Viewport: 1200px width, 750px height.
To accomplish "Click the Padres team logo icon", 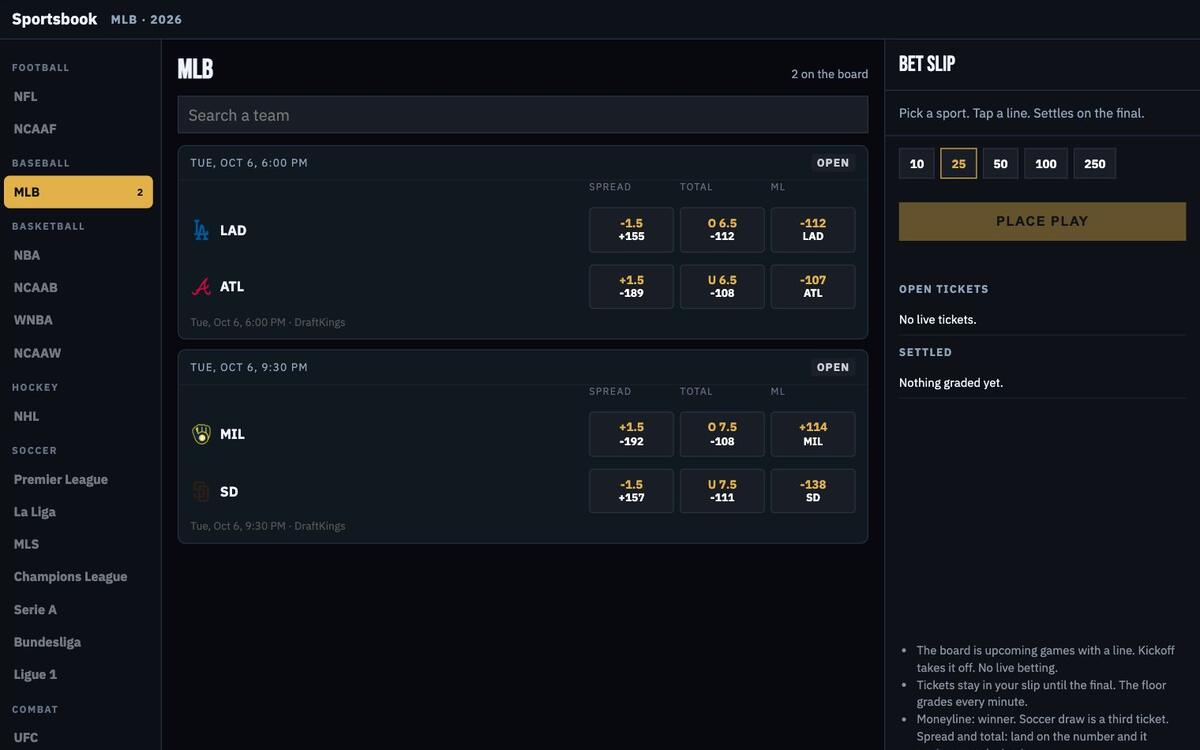I will pos(201,491).
